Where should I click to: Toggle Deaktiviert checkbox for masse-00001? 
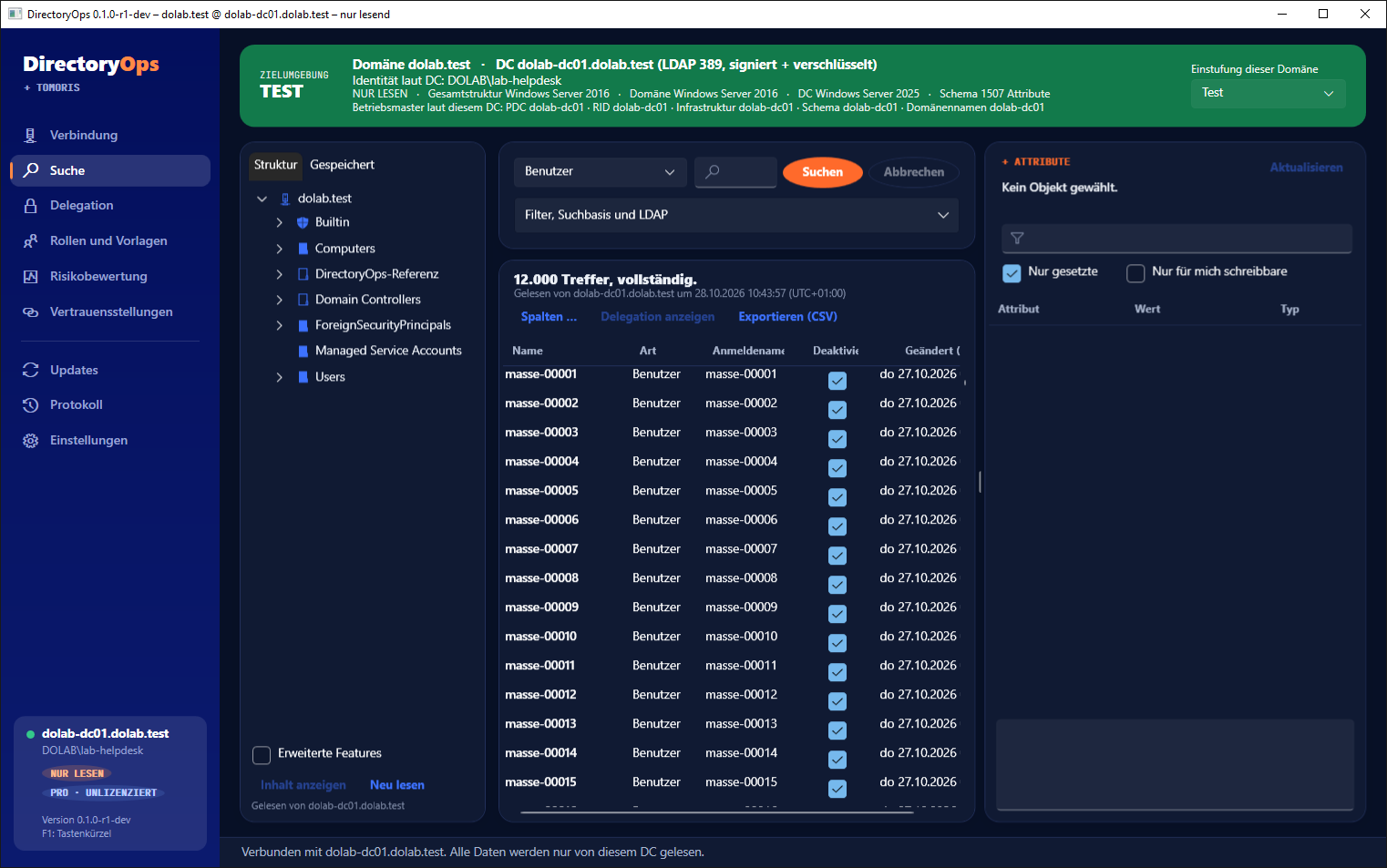click(x=837, y=381)
